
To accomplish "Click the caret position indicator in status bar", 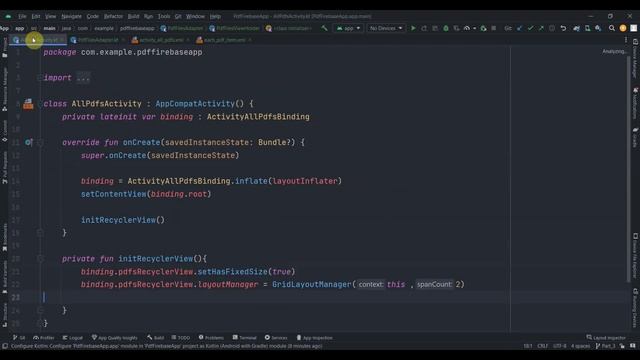I will tap(528, 346).
